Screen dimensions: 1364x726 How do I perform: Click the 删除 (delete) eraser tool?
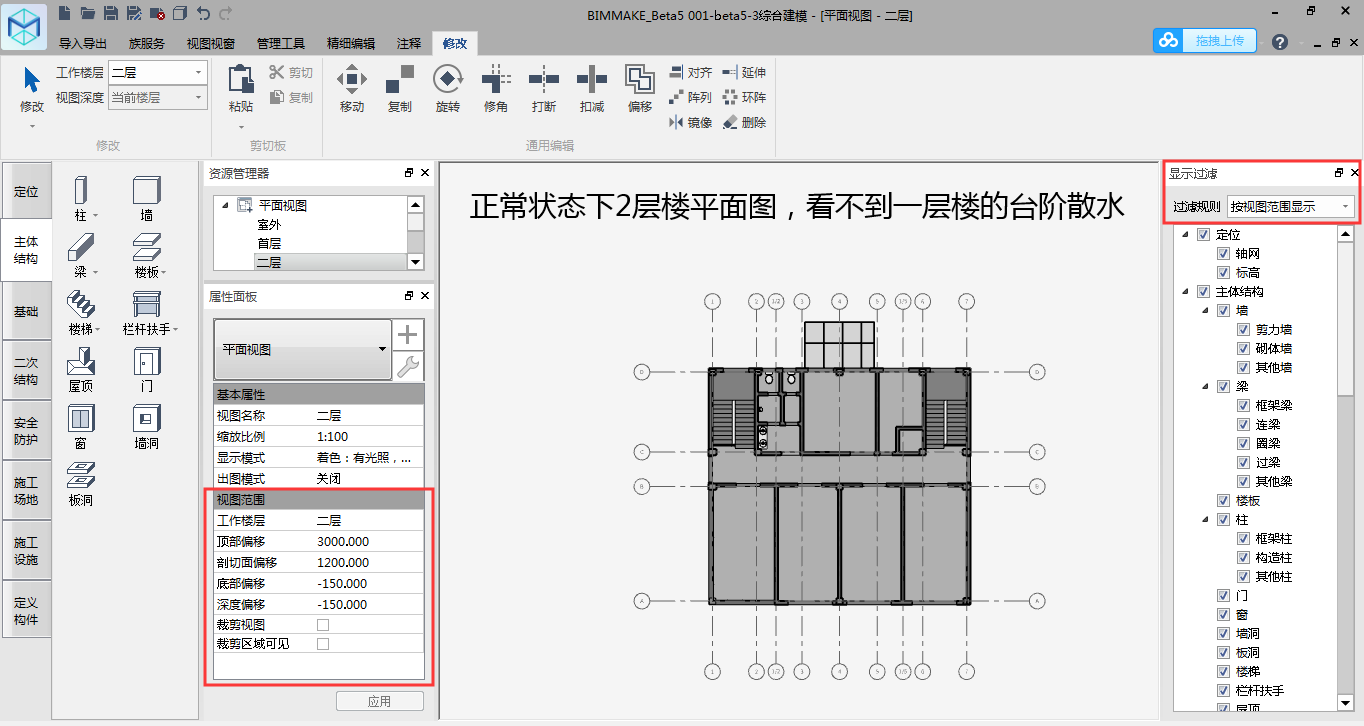pos(744,122)
